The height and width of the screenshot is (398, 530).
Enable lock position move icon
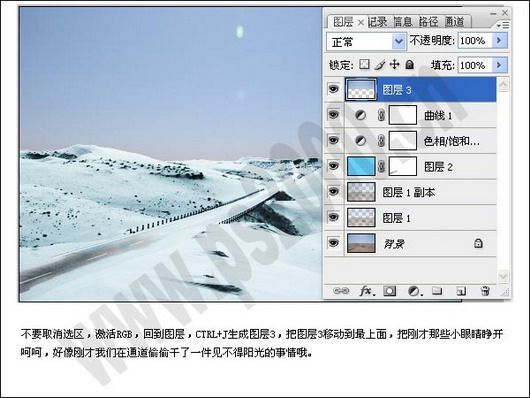click(394, 64)
